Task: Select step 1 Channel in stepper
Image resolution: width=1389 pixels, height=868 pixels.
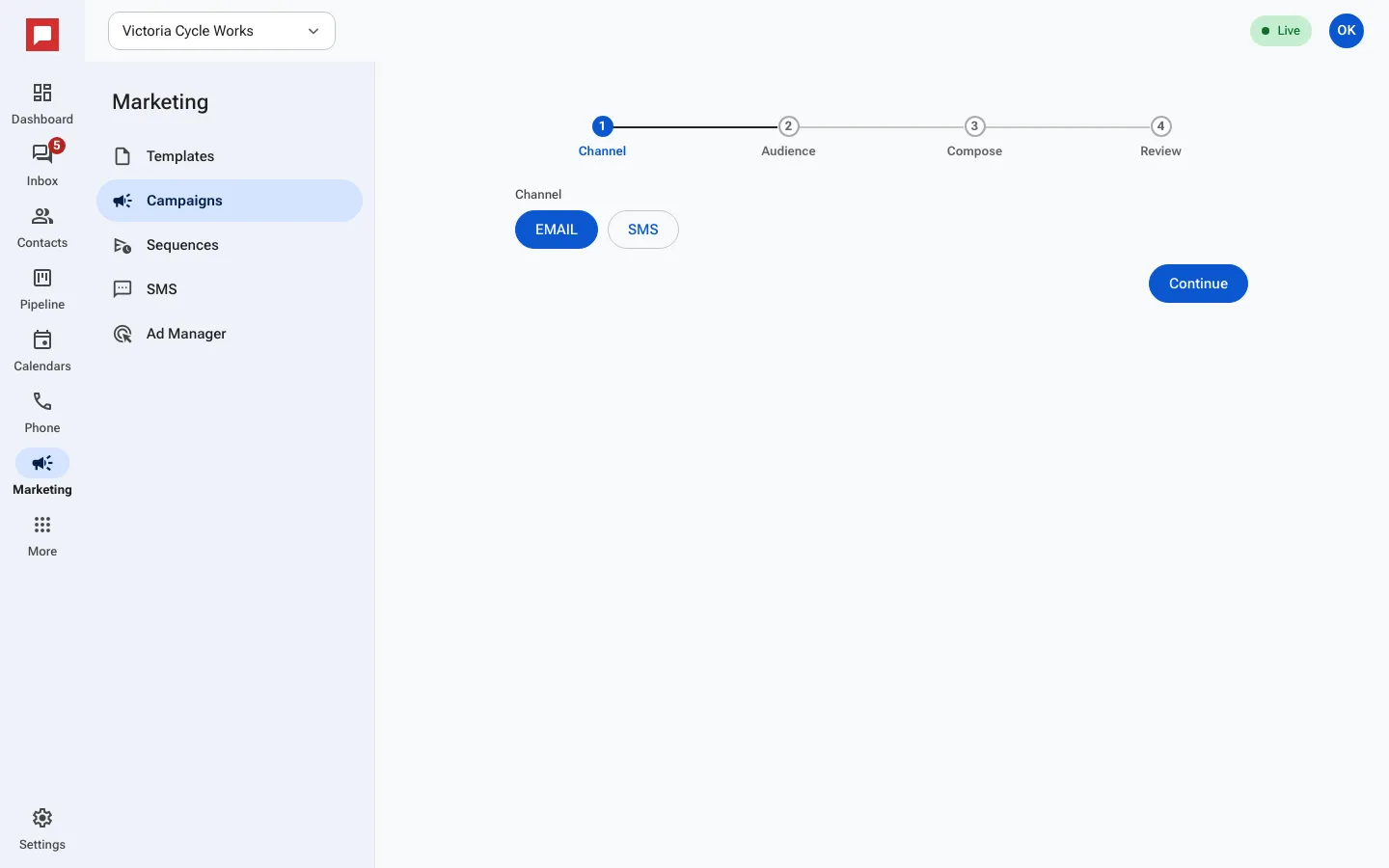Action: pyautogui.click(x=602, y=137)
